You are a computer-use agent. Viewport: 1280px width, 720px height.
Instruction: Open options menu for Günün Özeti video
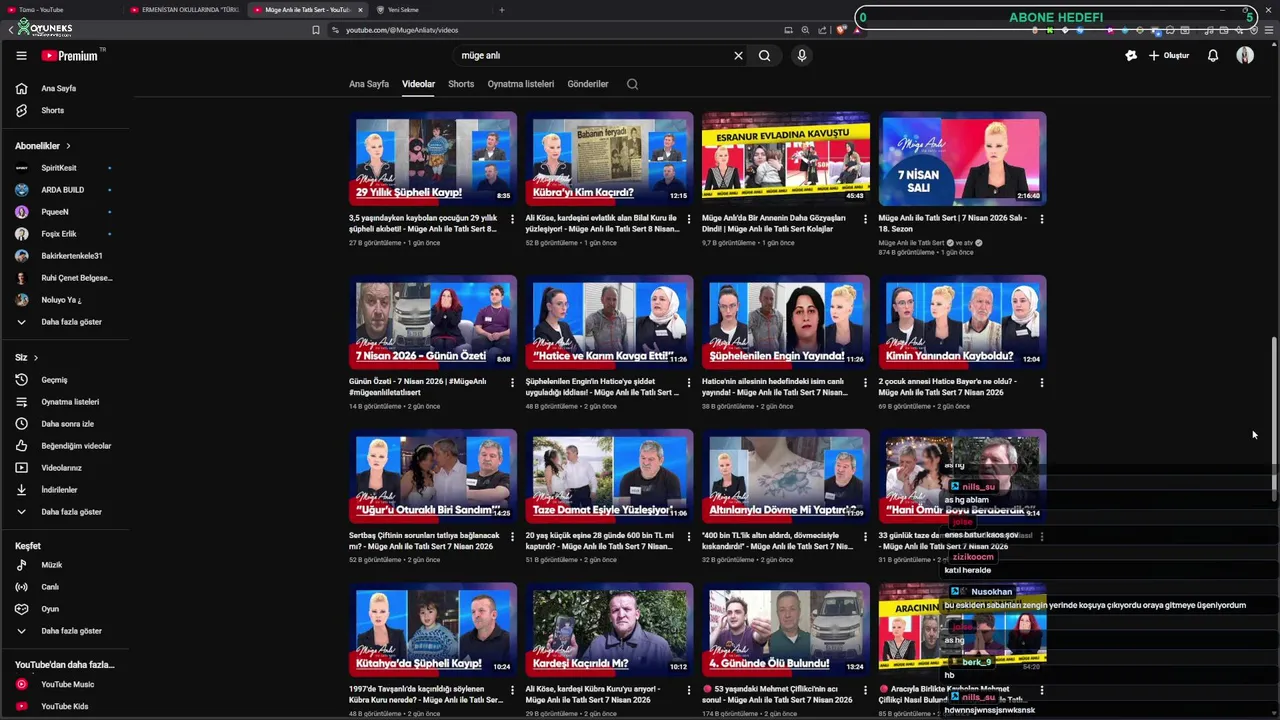pos(512,383)
